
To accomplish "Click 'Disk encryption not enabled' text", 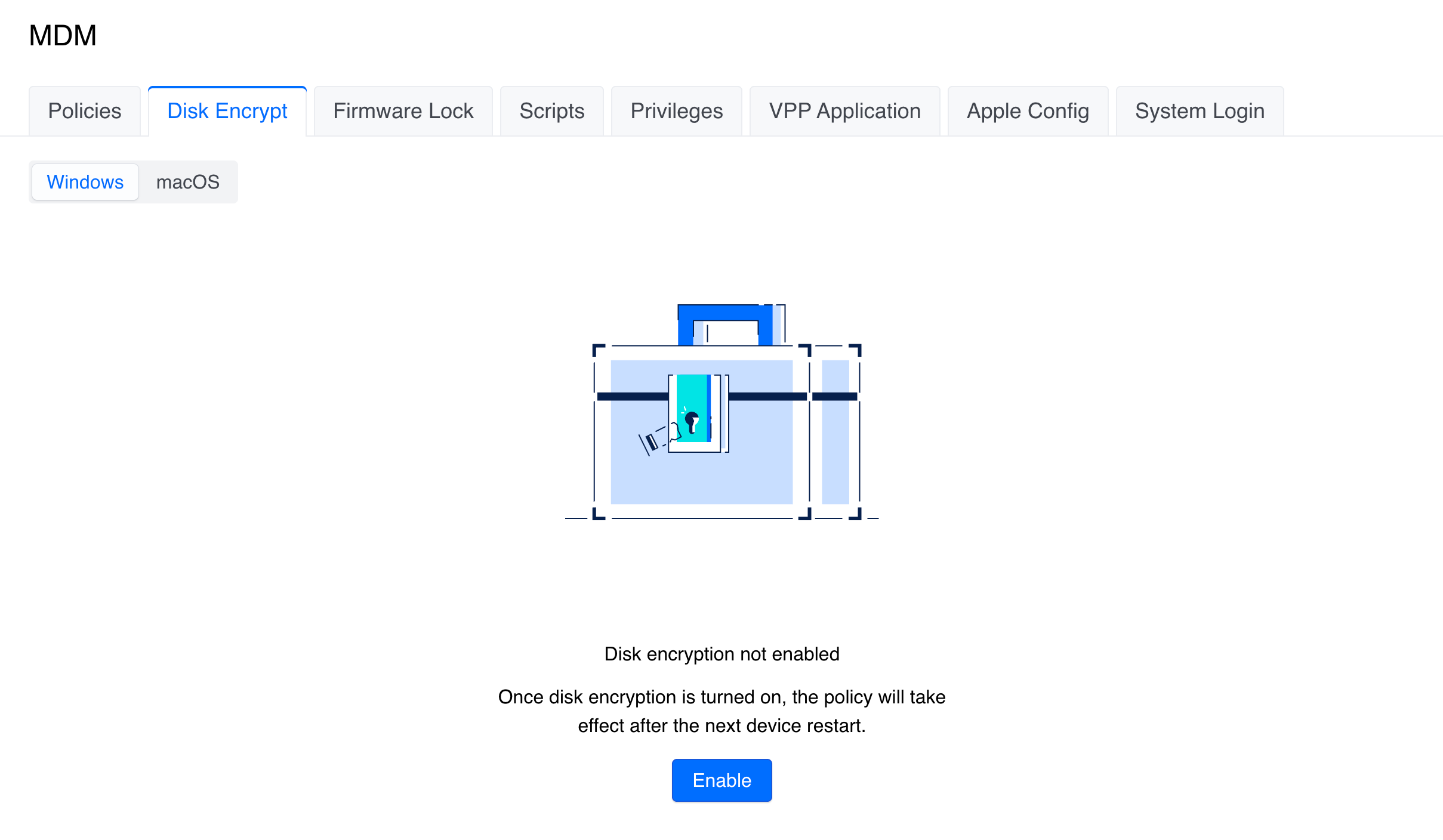I will tap(721, 654).
